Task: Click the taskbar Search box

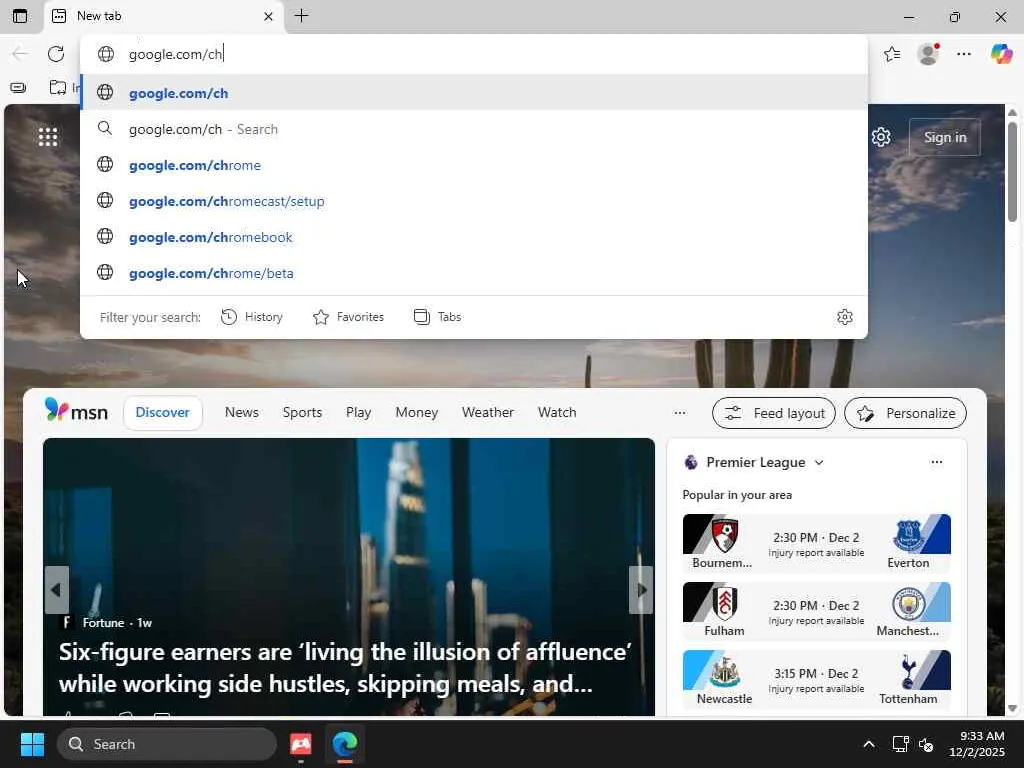Action: (x=167, y=744)
